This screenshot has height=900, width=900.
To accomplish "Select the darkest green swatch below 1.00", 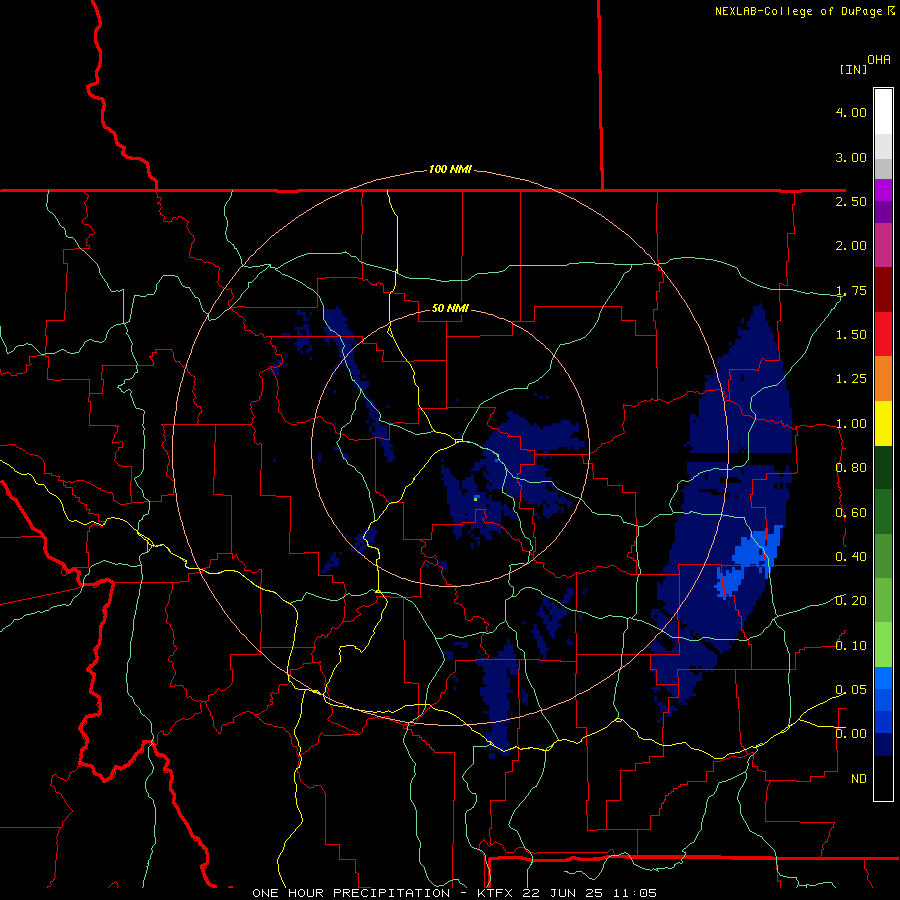I will coord(883,467).
